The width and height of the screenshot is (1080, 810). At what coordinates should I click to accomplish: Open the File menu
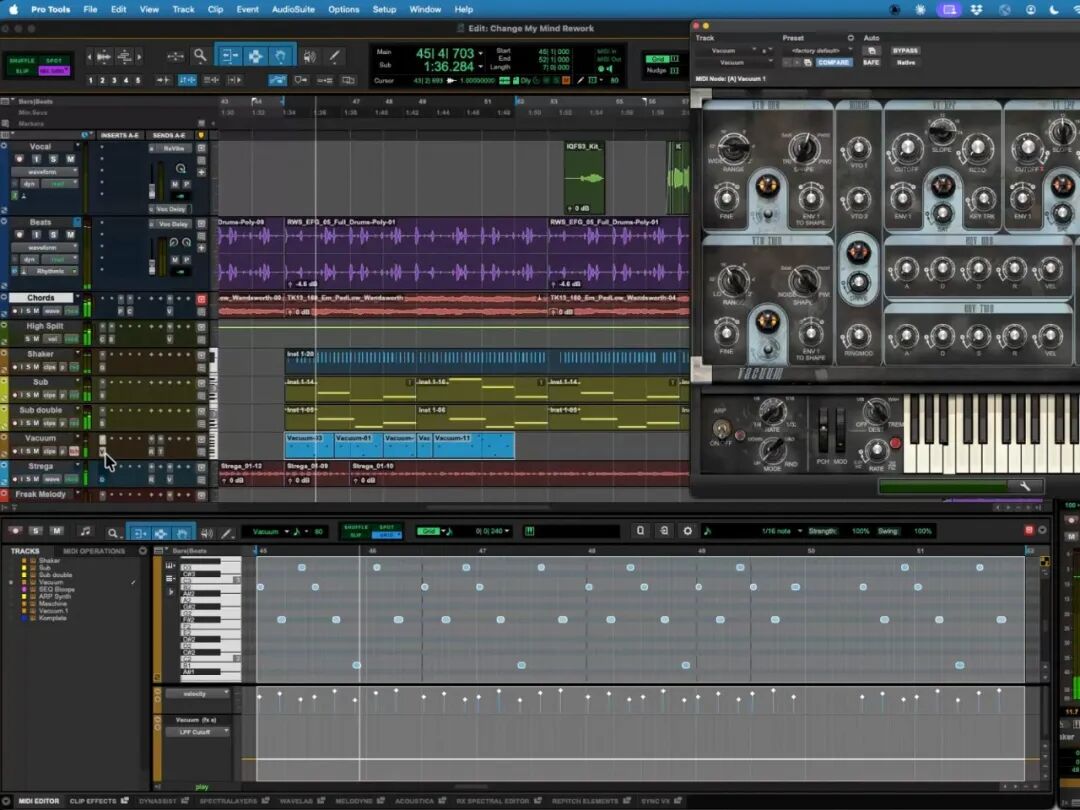90,10
